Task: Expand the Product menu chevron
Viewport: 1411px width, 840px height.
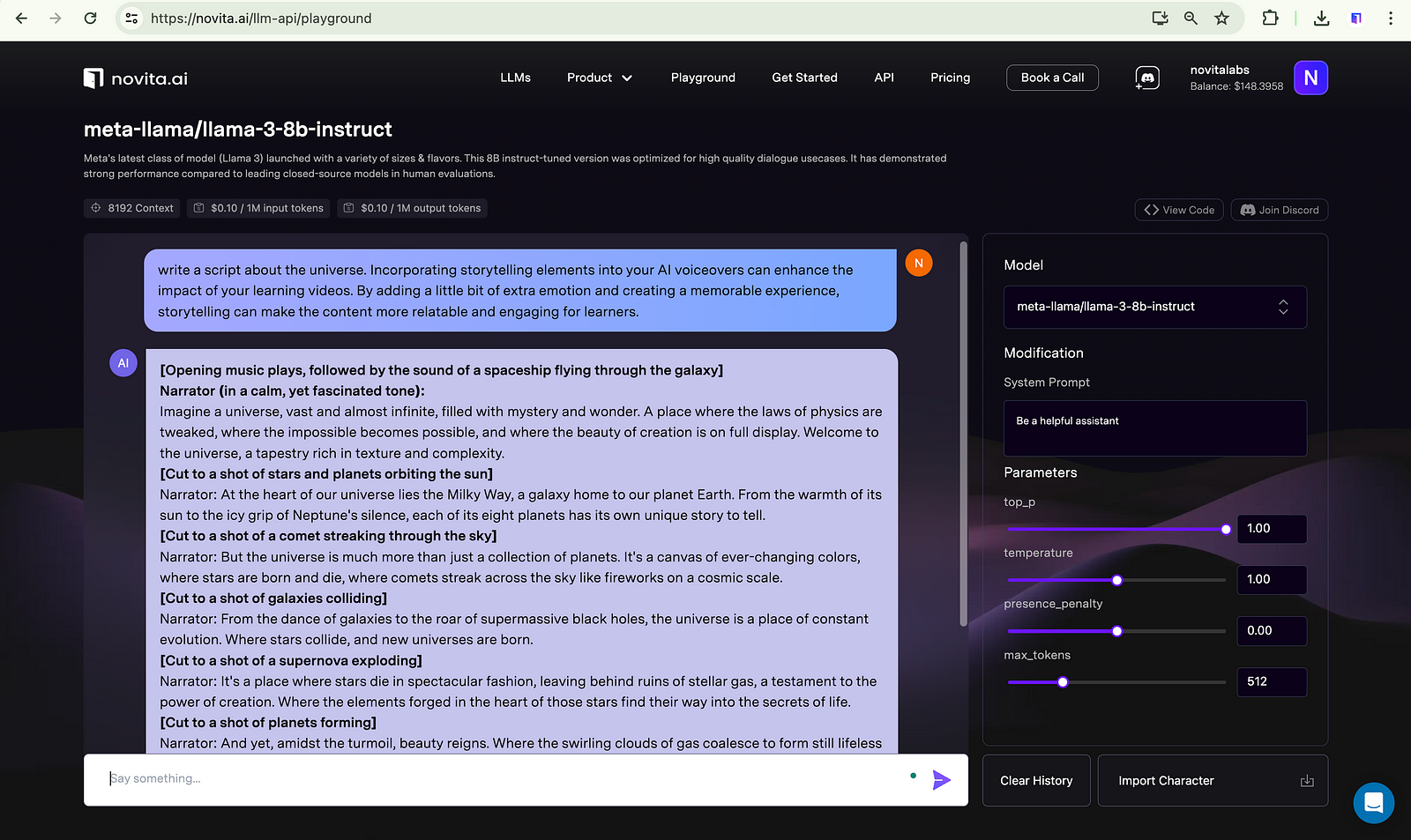Action: [x=627, y=78]
